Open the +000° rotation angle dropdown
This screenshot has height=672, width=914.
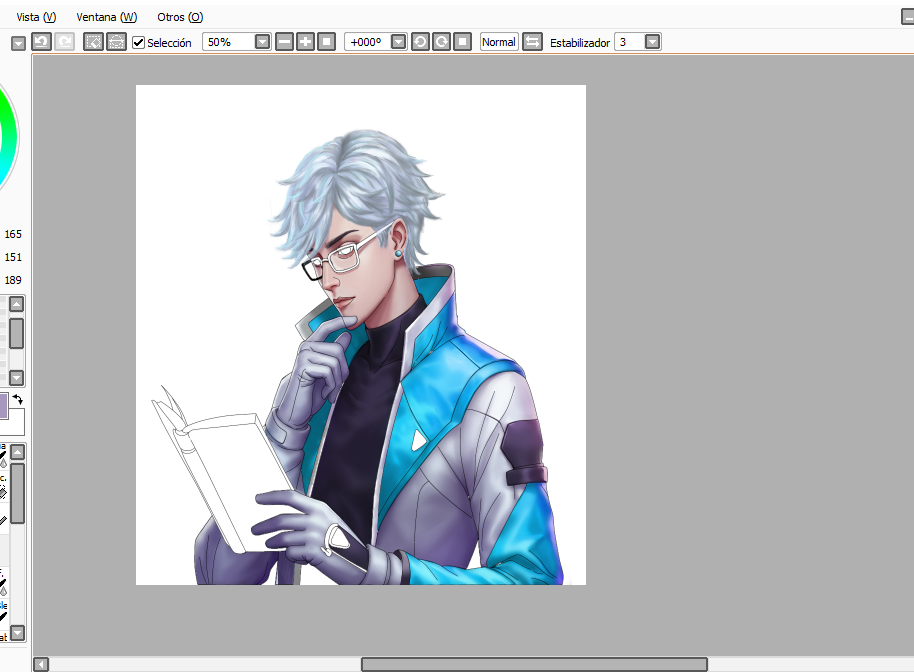pos(398,42)
